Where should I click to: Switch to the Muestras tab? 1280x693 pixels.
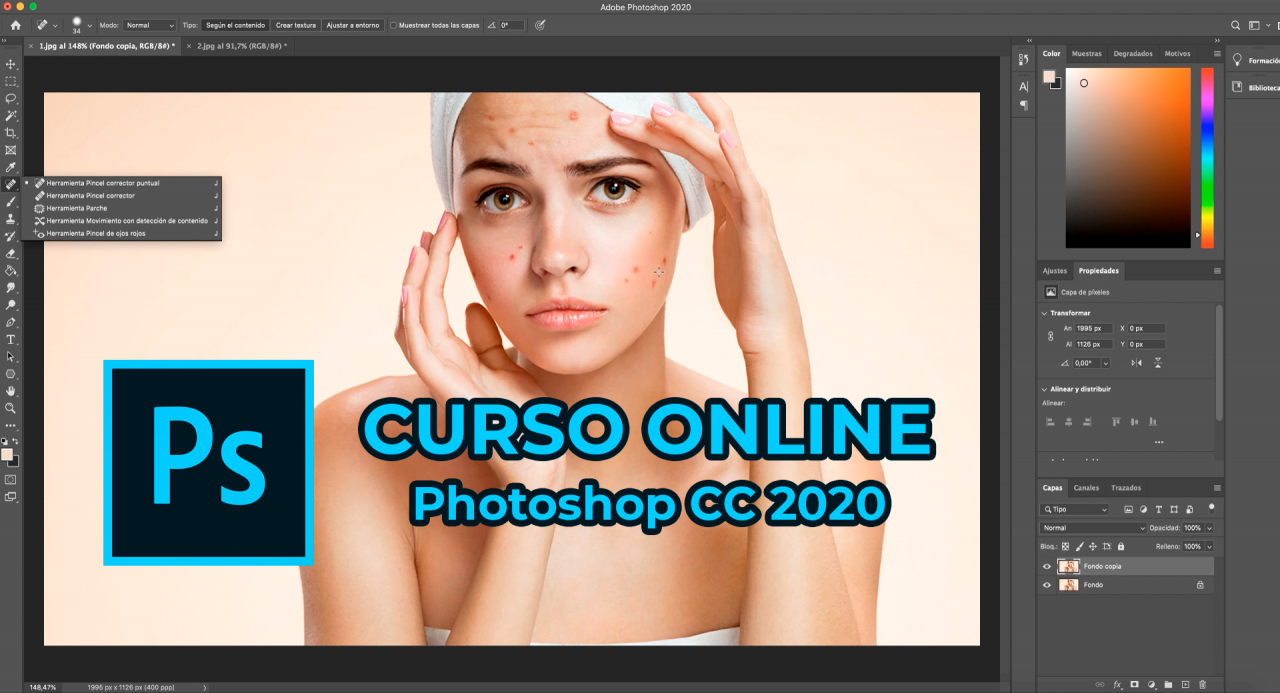click(x=1086, y=54)
